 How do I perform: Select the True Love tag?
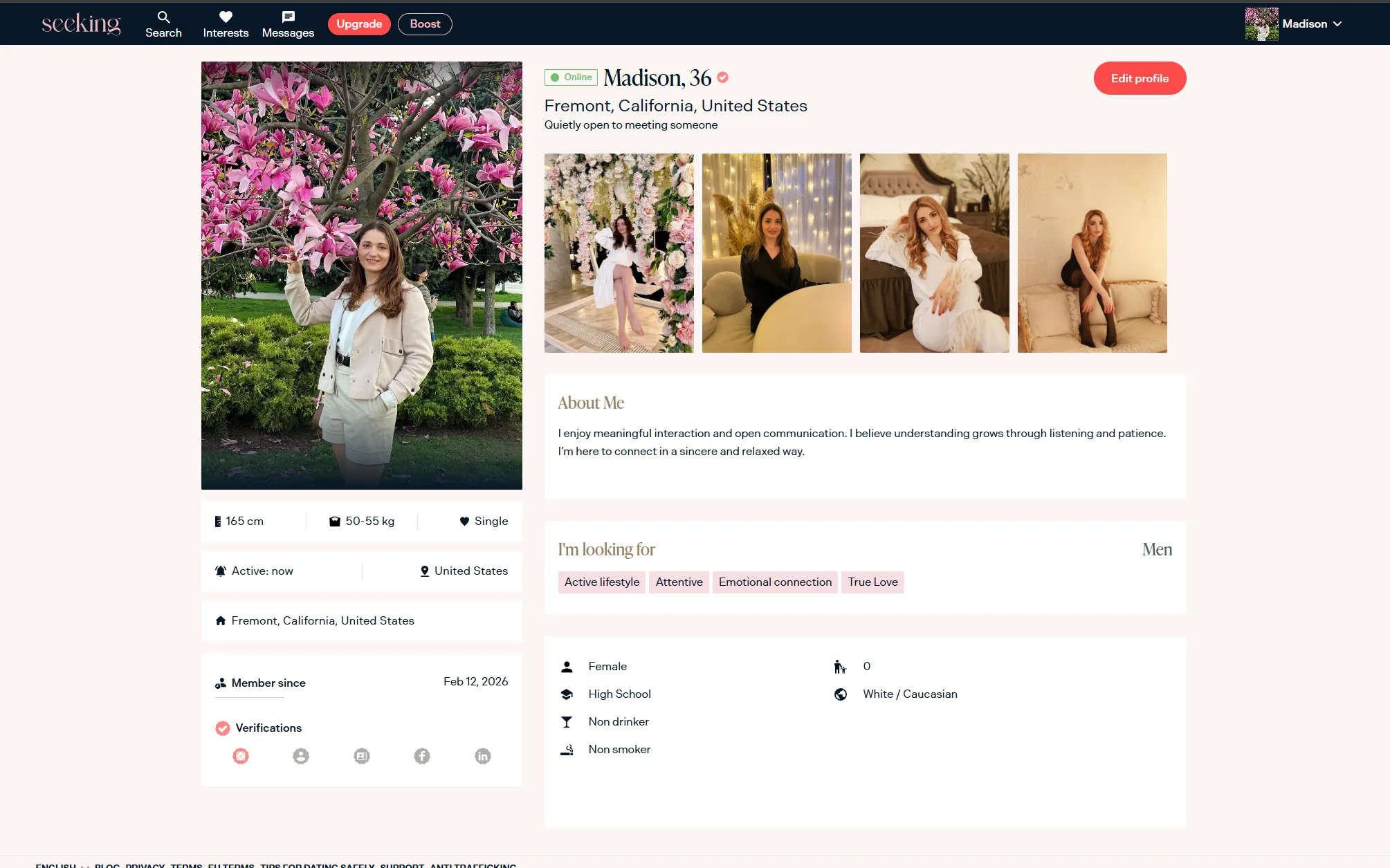872,582
